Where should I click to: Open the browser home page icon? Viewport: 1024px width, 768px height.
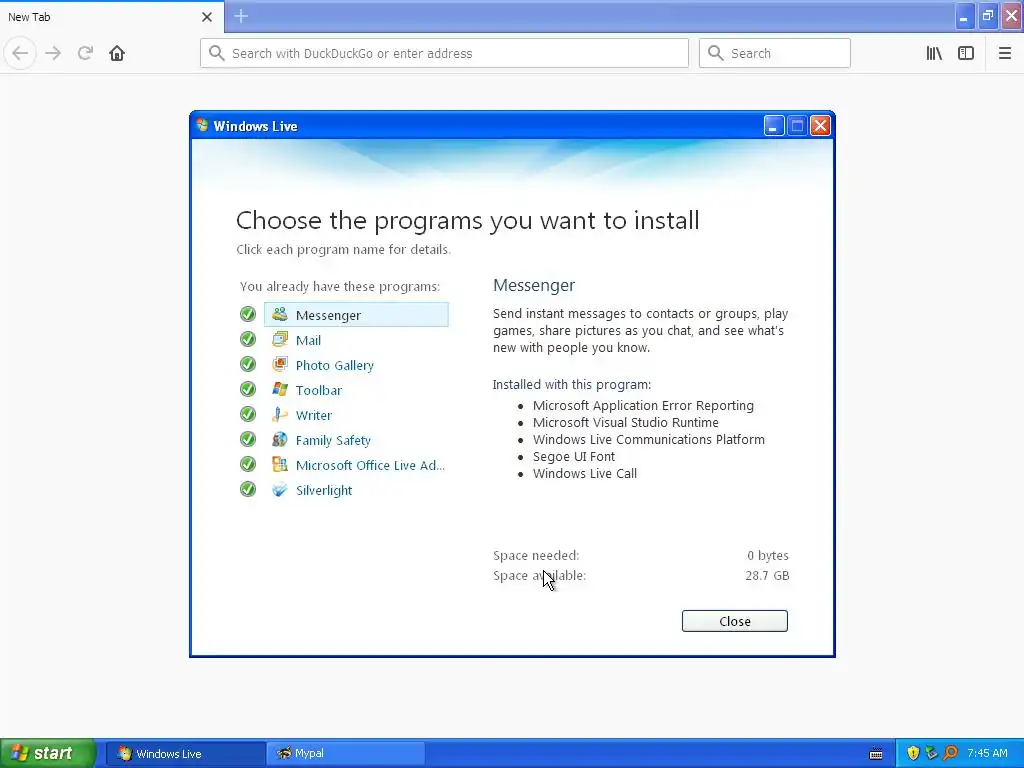[x=117, y=53]
